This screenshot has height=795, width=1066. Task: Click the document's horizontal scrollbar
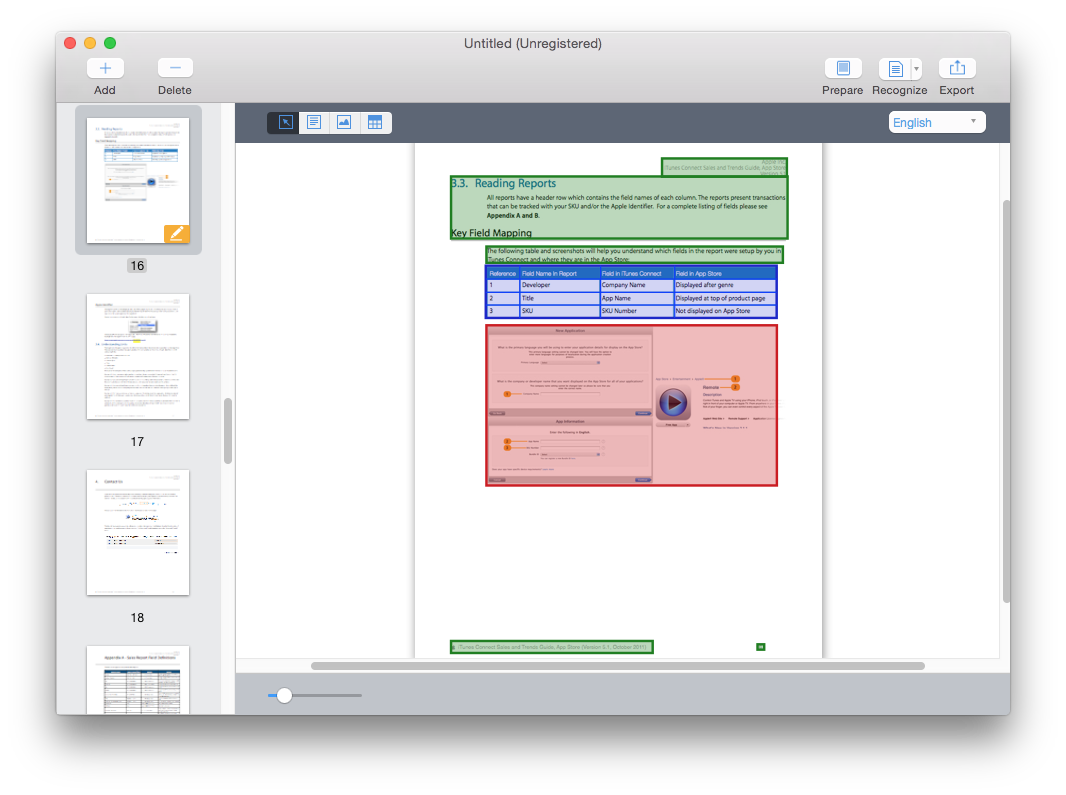point(617,666)
